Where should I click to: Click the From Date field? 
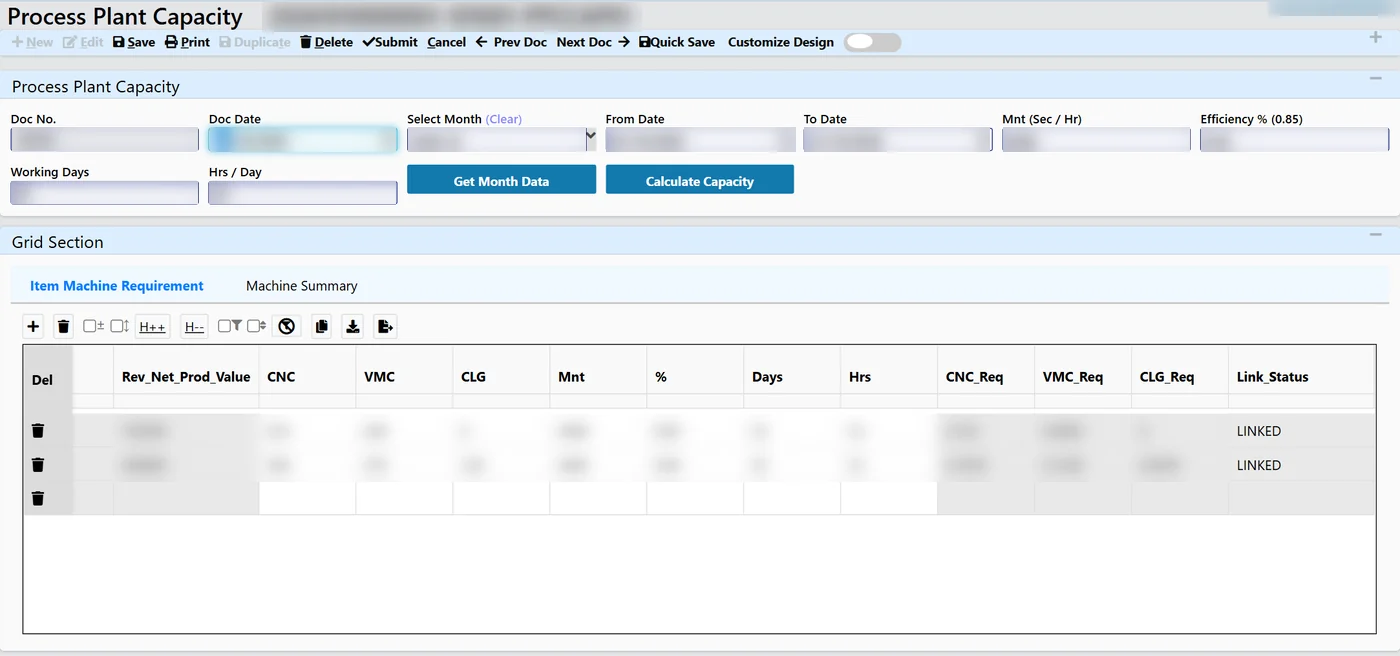point(699,140)
